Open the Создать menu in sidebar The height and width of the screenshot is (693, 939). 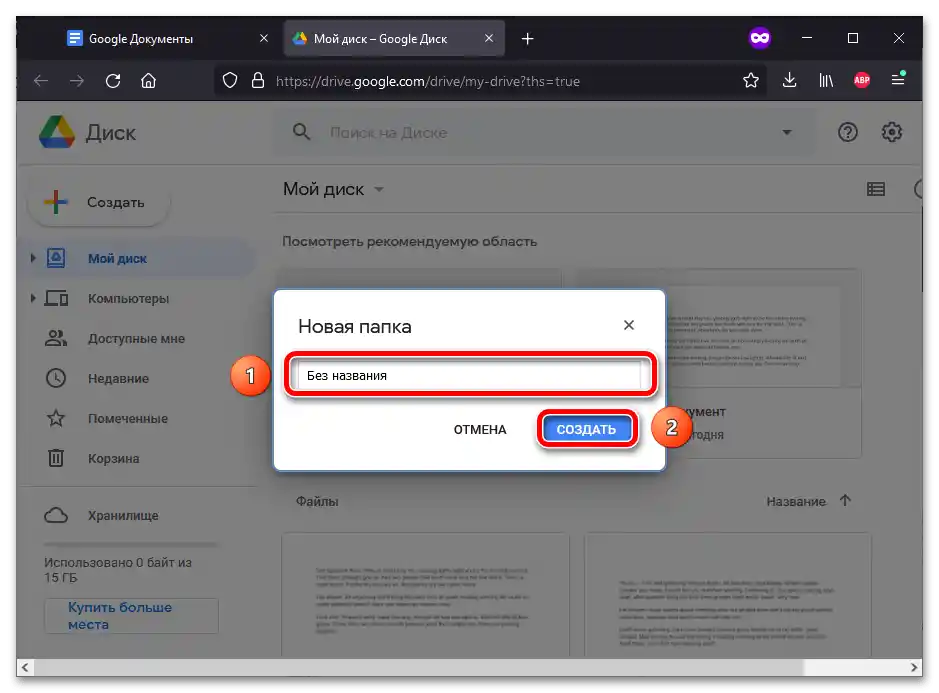pos(99,202)
